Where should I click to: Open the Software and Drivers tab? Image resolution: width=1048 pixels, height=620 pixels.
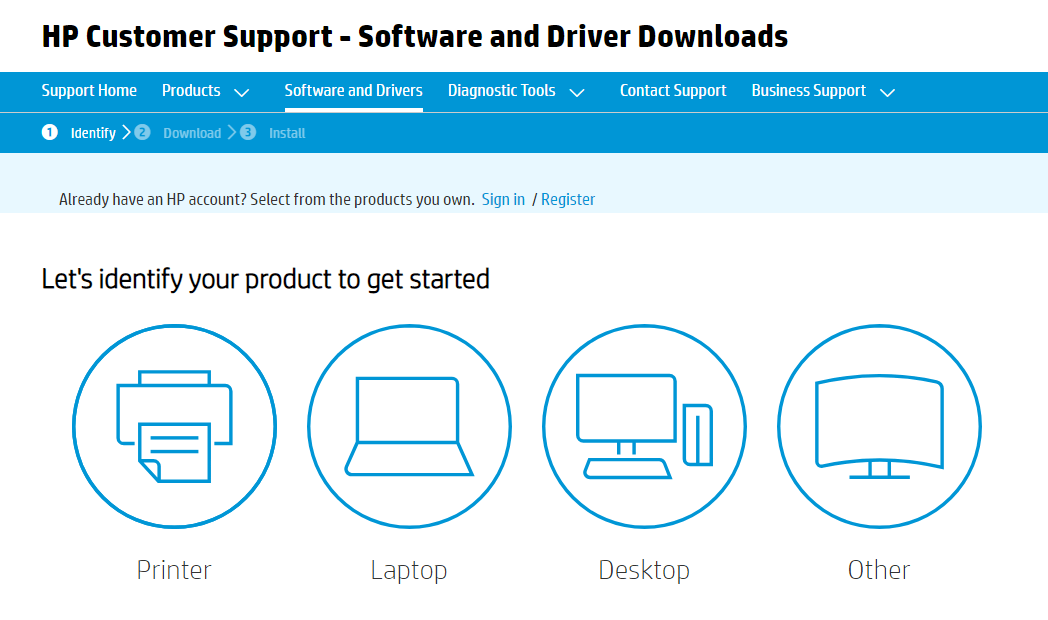[353, 90]
